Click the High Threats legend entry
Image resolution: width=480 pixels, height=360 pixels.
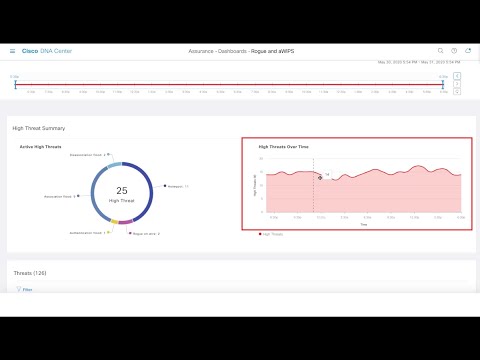271,234
